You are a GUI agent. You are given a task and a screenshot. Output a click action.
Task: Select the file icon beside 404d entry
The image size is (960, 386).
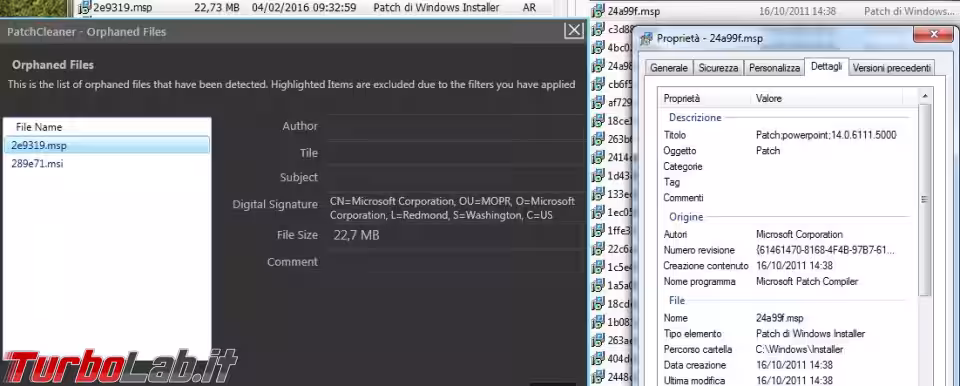(x=598, y=359)
